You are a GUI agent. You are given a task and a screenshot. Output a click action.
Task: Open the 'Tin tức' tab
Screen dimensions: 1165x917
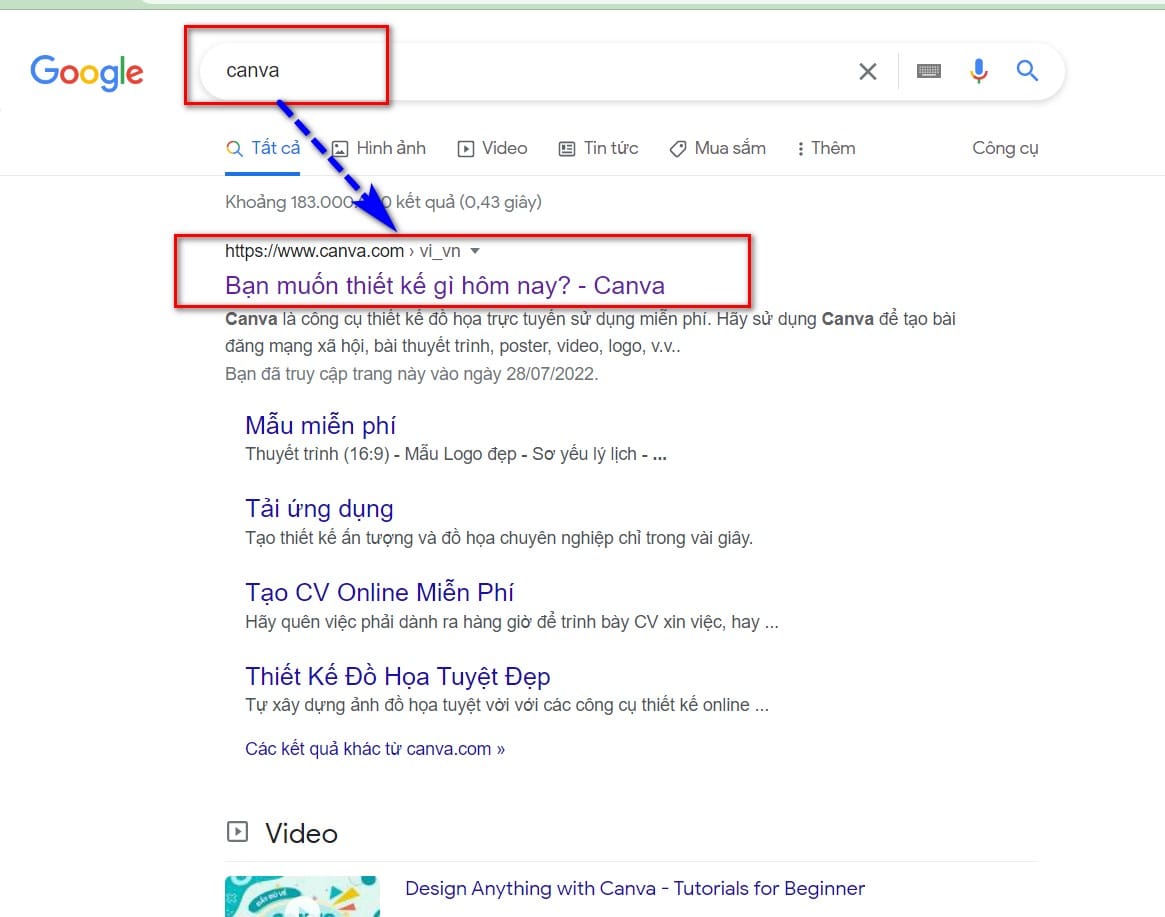pos(598,148)
